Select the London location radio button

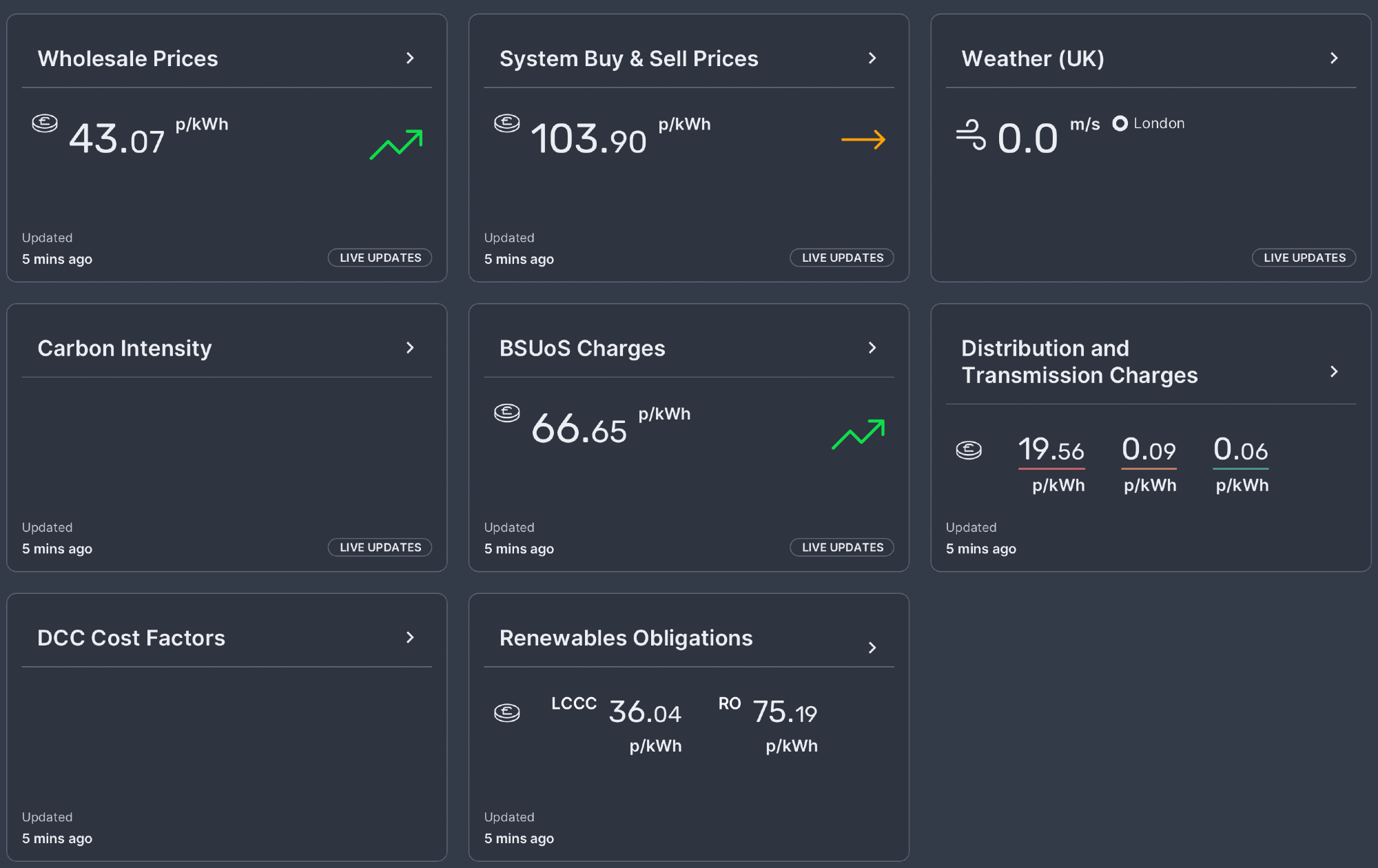(1120, 123)
